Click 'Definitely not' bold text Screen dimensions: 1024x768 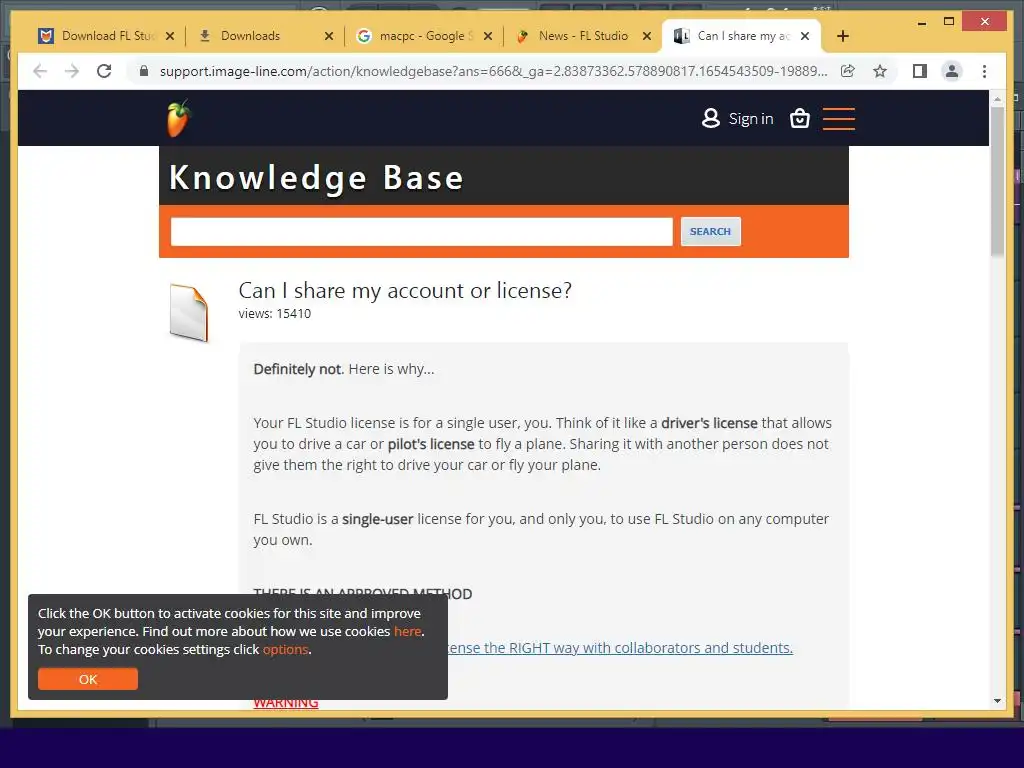pos(298,369)
